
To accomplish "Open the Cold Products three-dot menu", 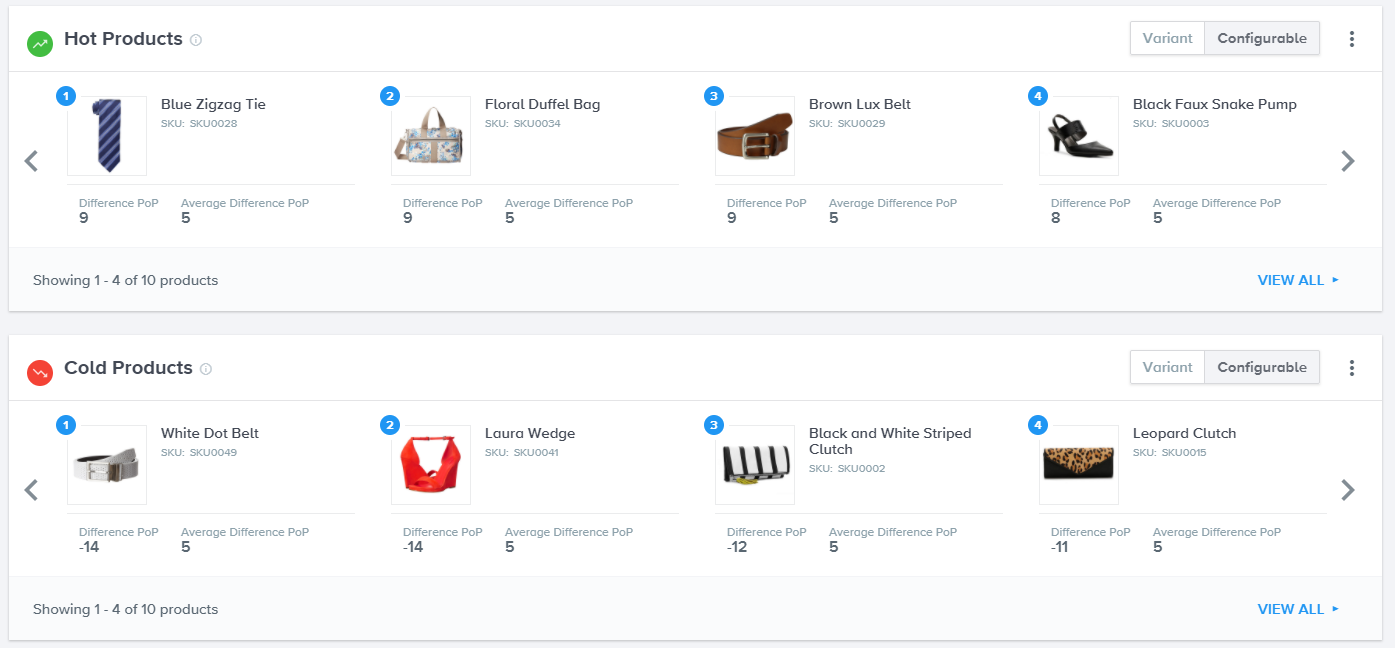I will pos(1352,368).
